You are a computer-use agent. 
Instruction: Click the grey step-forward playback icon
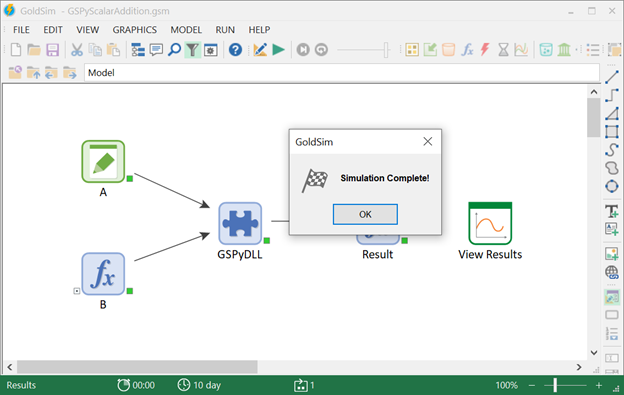click(x=303, y=50)
